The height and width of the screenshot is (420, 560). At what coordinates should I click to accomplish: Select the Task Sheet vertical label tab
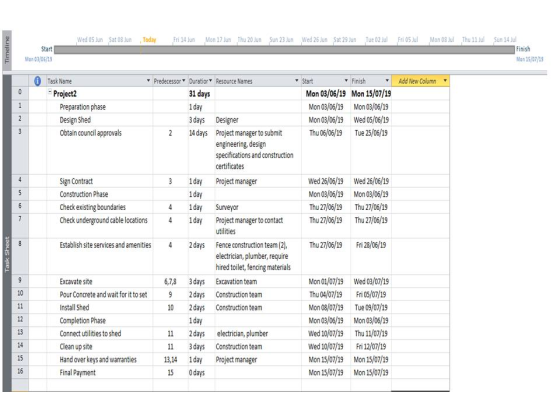(x=7, y=254)
